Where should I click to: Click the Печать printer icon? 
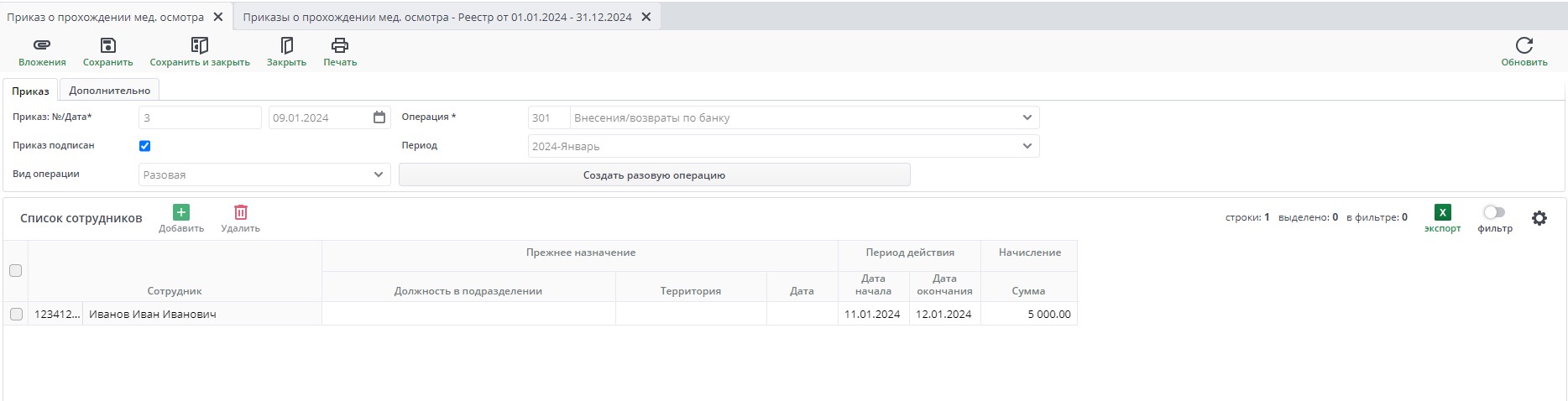340,45
